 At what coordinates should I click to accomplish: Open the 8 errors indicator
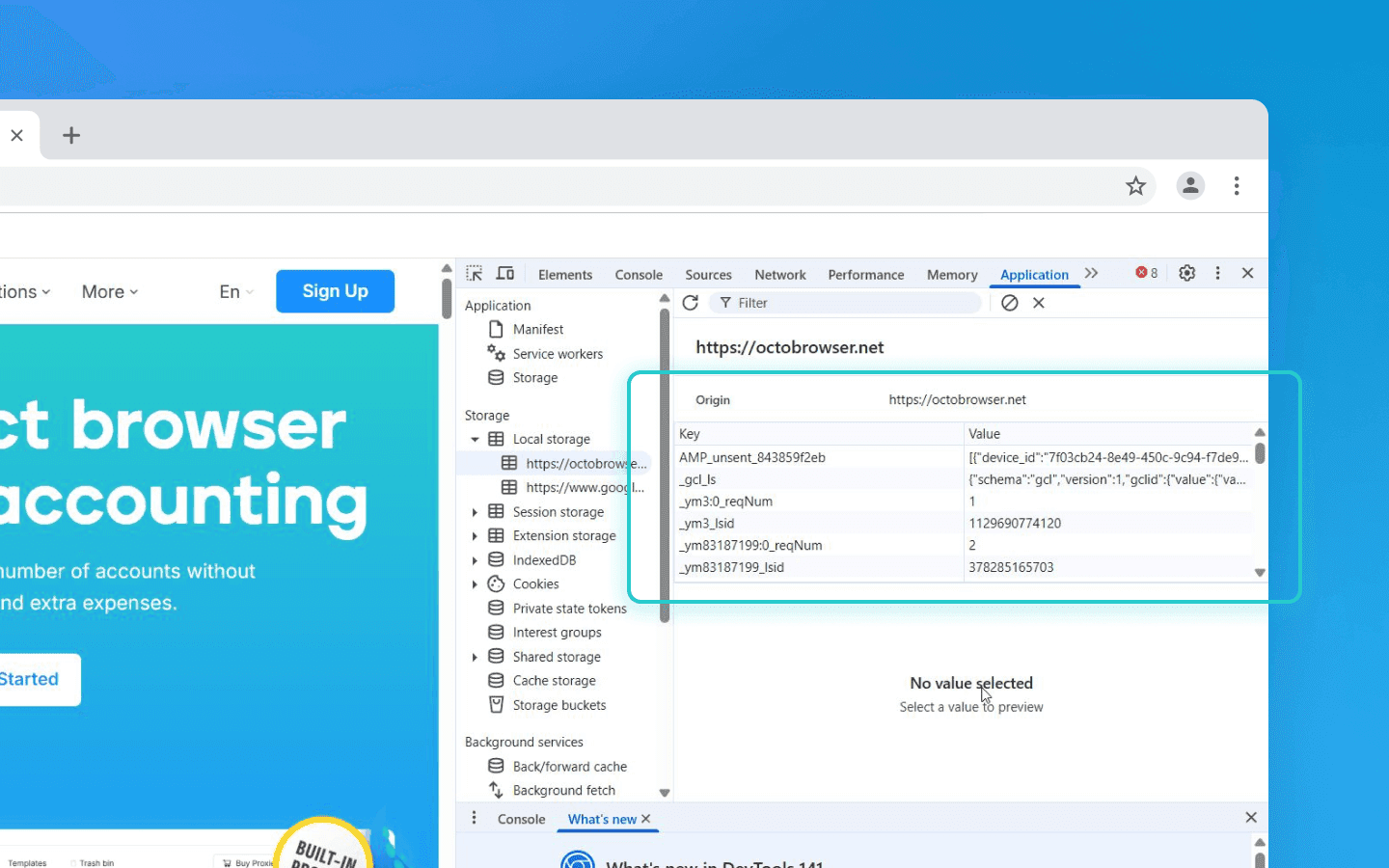point(1147,274)
